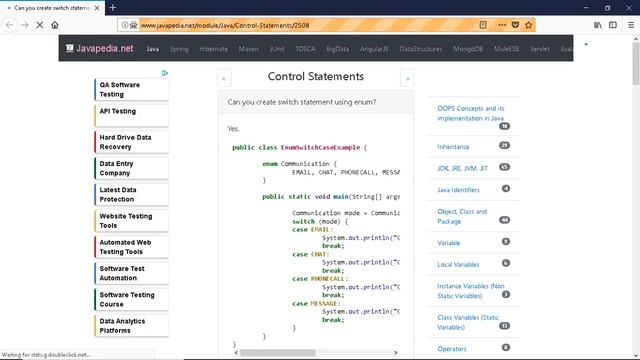
Task: Open the Software Testing Course ad
Action: (x=131, y=300)
